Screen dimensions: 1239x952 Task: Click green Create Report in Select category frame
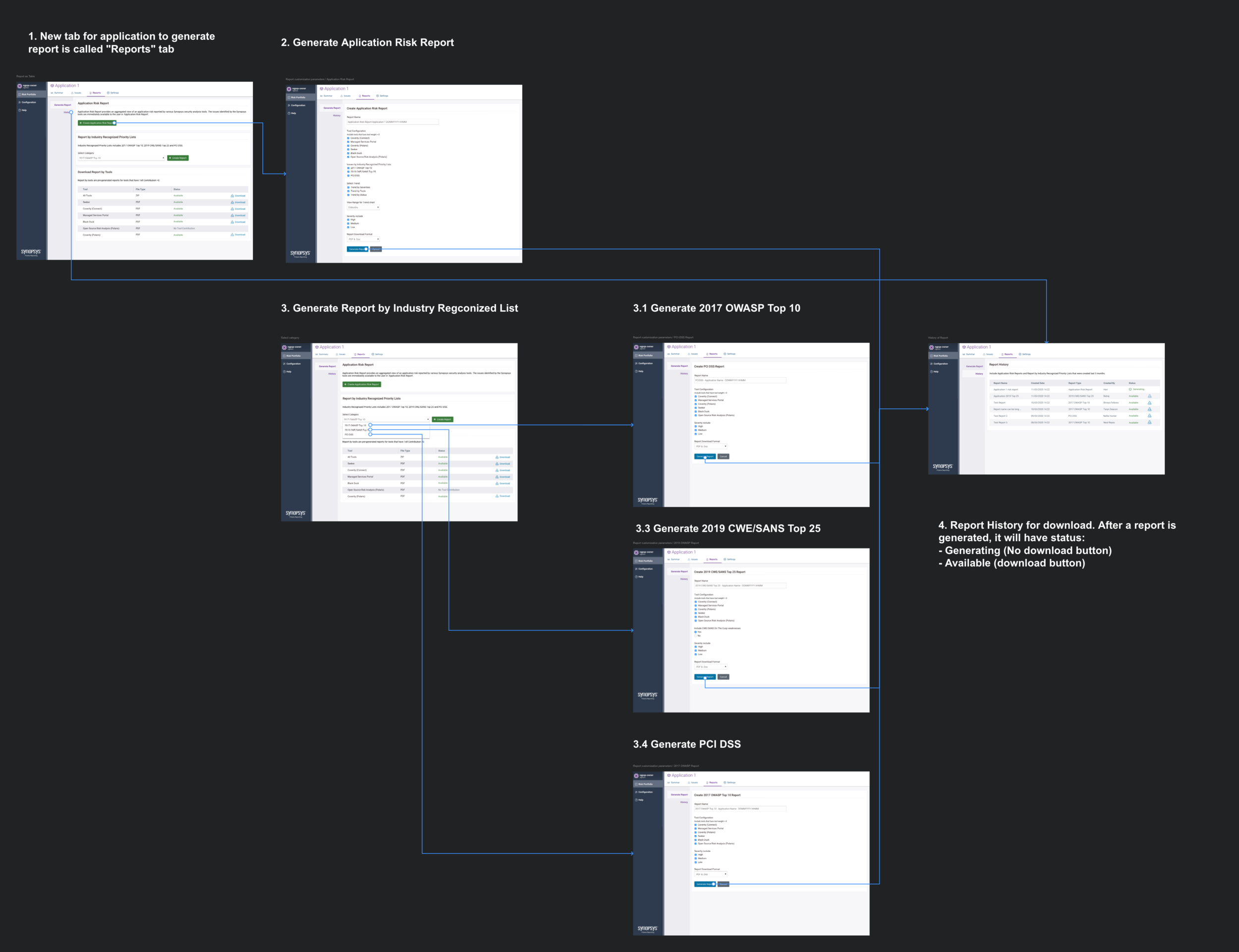pyautogui.click(x=443, y=419)
